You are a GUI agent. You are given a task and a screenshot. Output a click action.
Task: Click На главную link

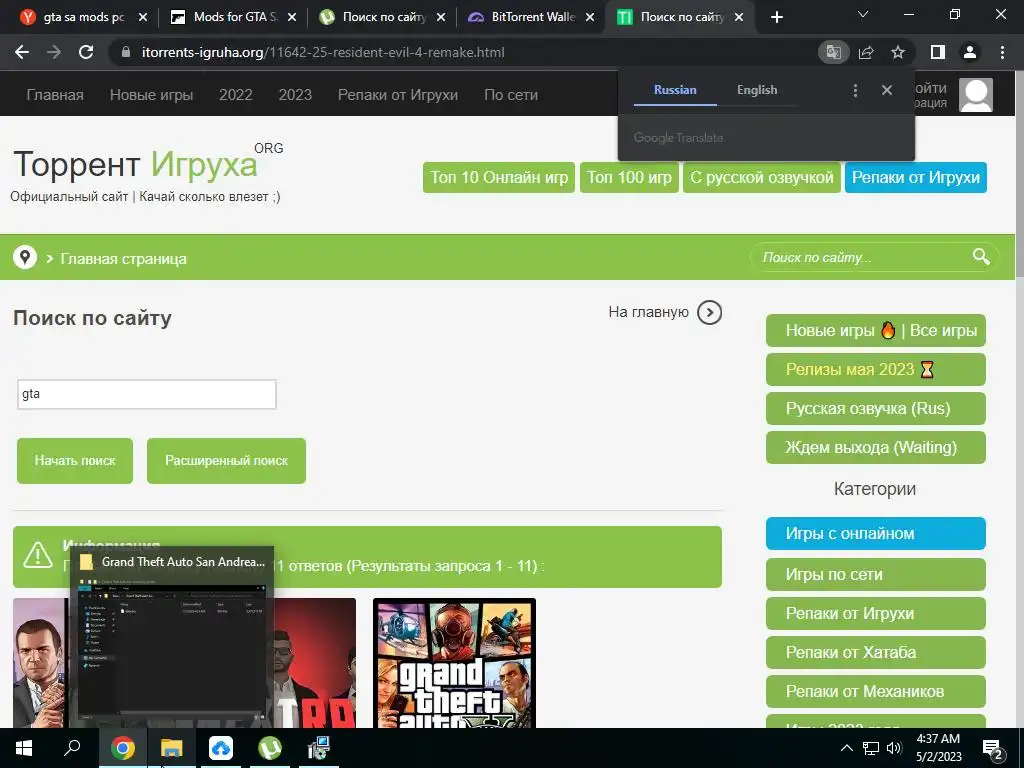tap(648, 312)
